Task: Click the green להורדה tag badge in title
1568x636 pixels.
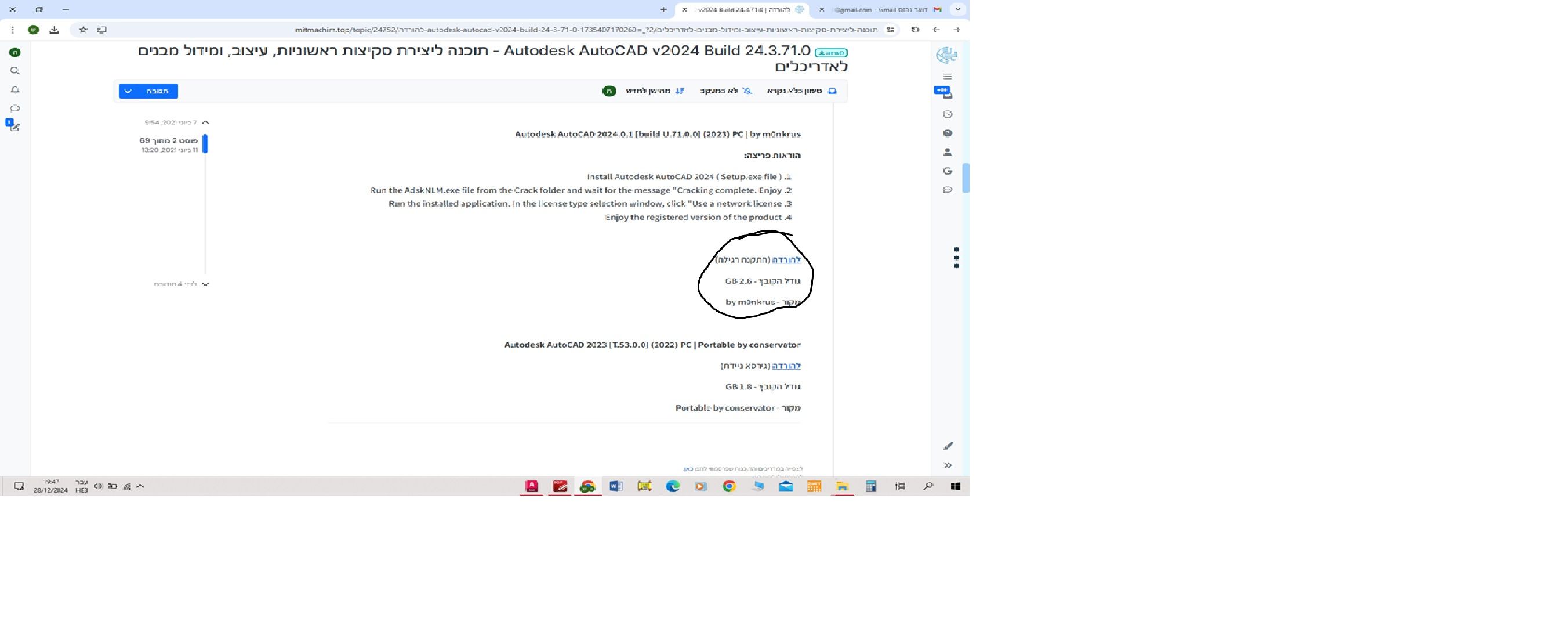Action: point(831,53)
